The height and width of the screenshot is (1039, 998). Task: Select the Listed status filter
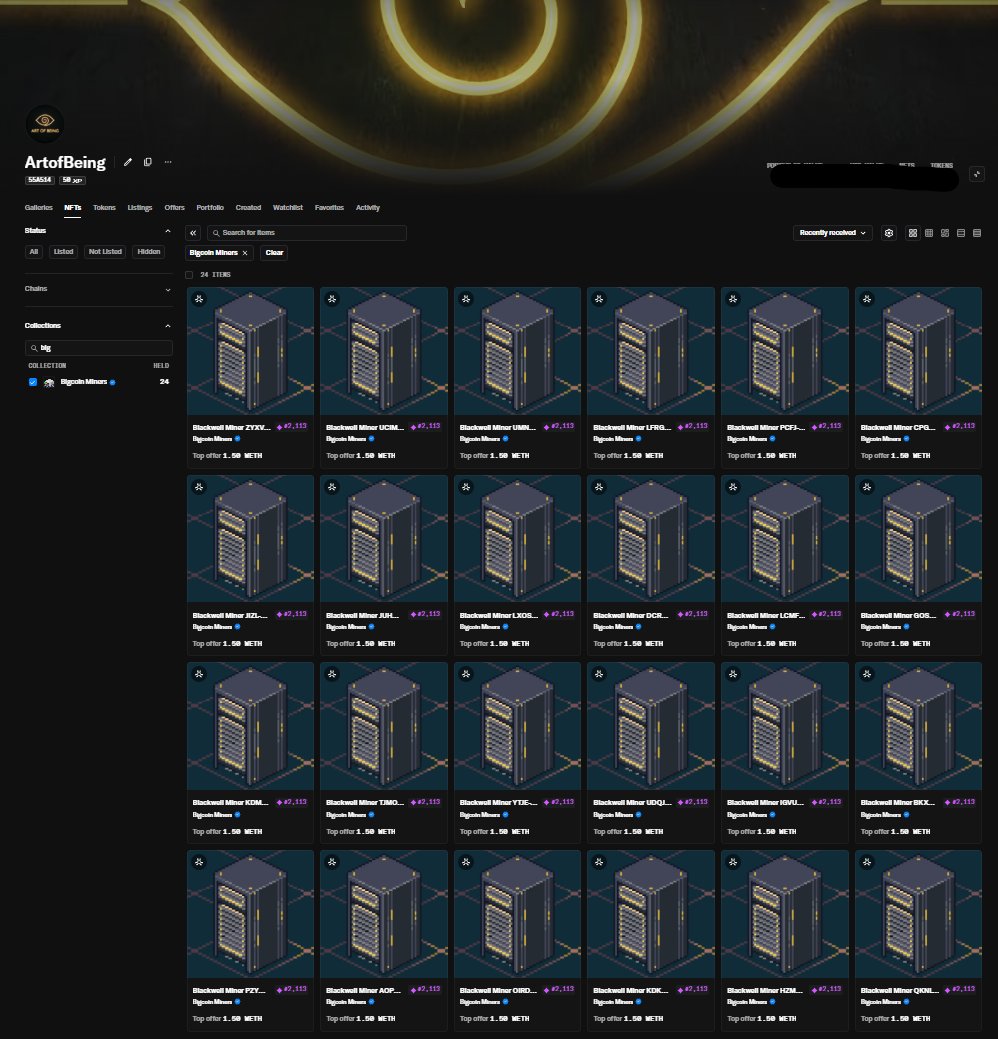pos(64,252)
